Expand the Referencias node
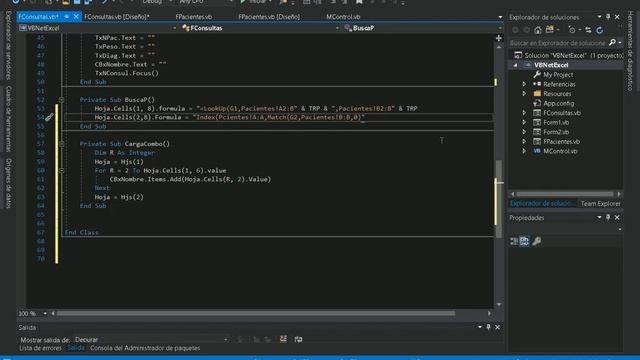This screenshot has height=360, width=640. click(524, 84)
